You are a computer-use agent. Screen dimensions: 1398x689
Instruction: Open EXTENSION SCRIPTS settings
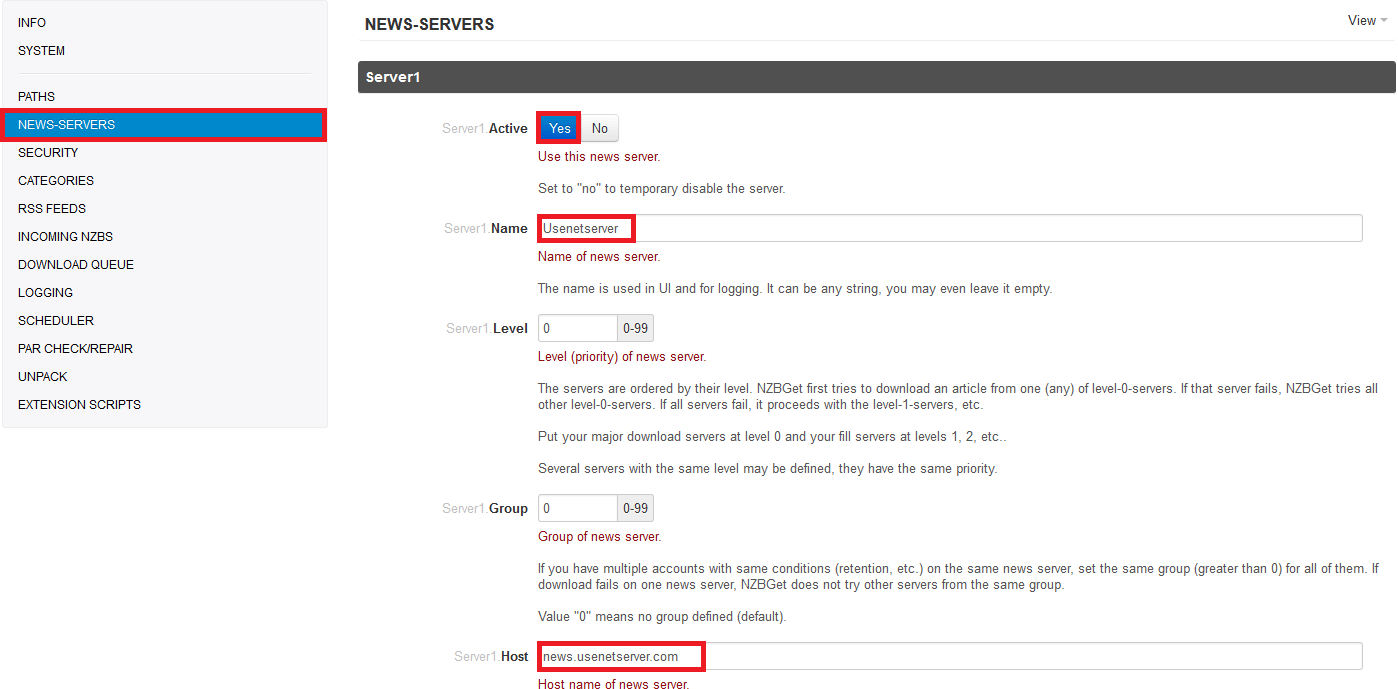coord(79,405)
